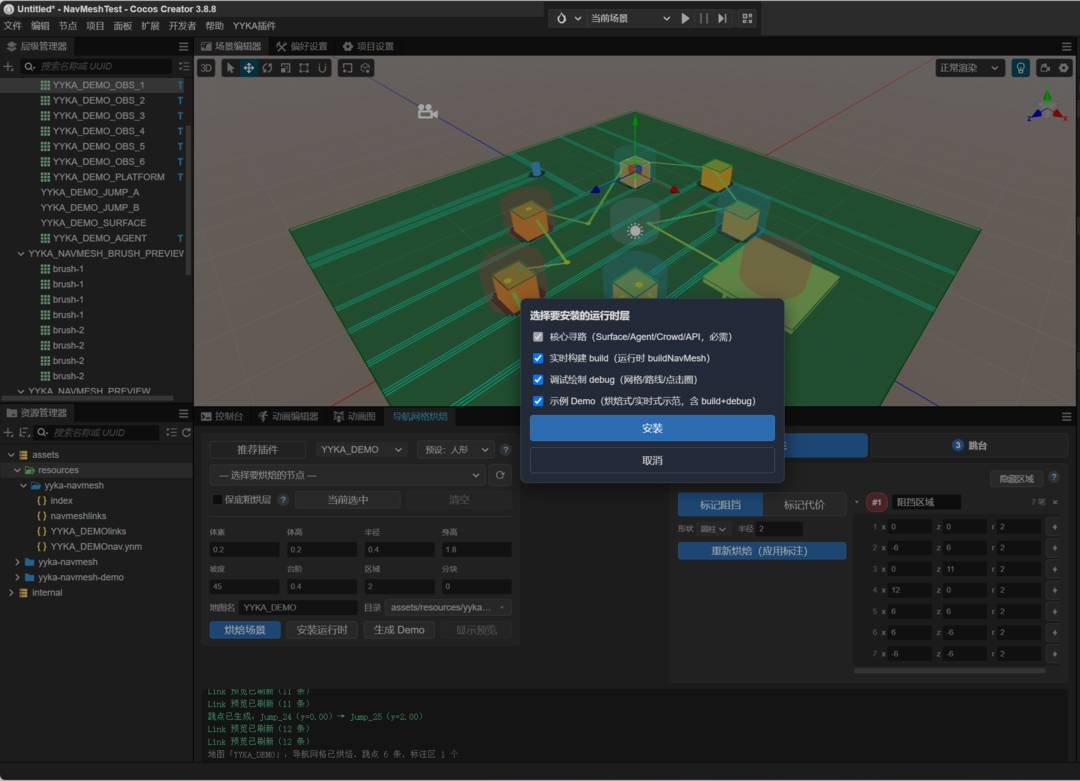Select the move gizmo tool

click(x=249, y=67)
